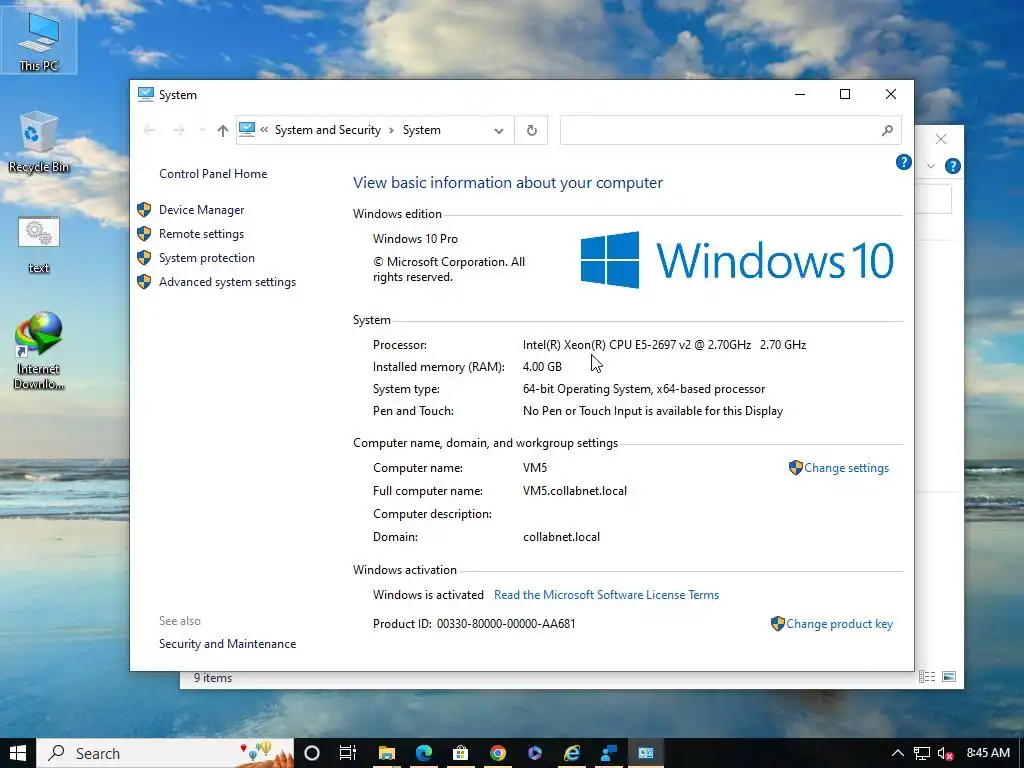The image size is (1024, 768).
Task: Show hidden tray icons chevron
Action: (898, 753)
